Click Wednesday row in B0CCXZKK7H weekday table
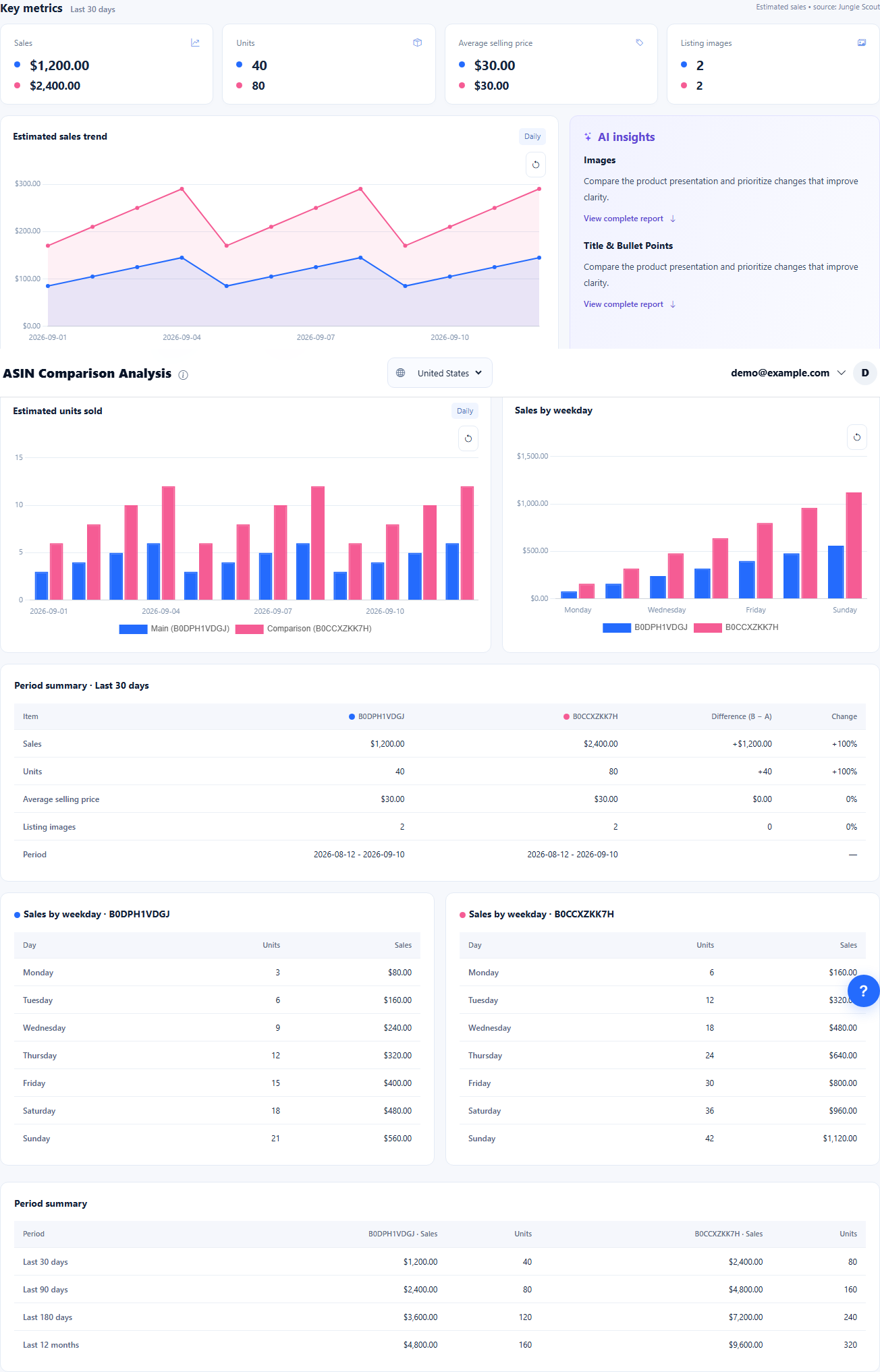The width and height of the screenshot is (880, 1372). [x=663, y=1028]
